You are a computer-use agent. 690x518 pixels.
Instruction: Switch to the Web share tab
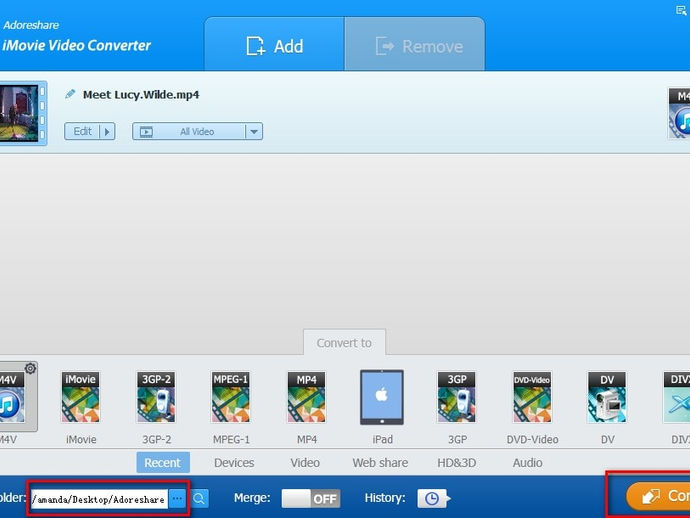(x=380, y=463)
